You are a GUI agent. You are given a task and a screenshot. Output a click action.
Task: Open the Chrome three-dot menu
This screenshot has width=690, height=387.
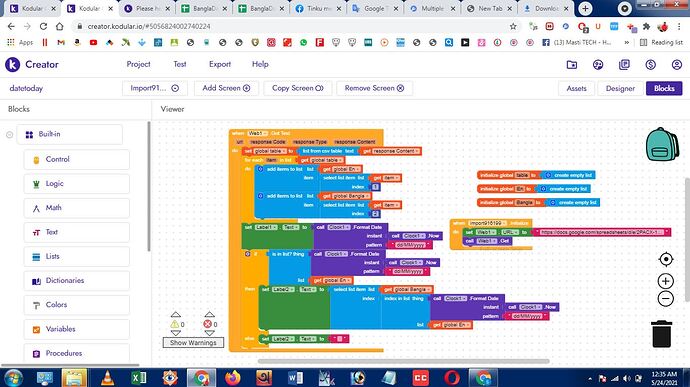(679, 26)
